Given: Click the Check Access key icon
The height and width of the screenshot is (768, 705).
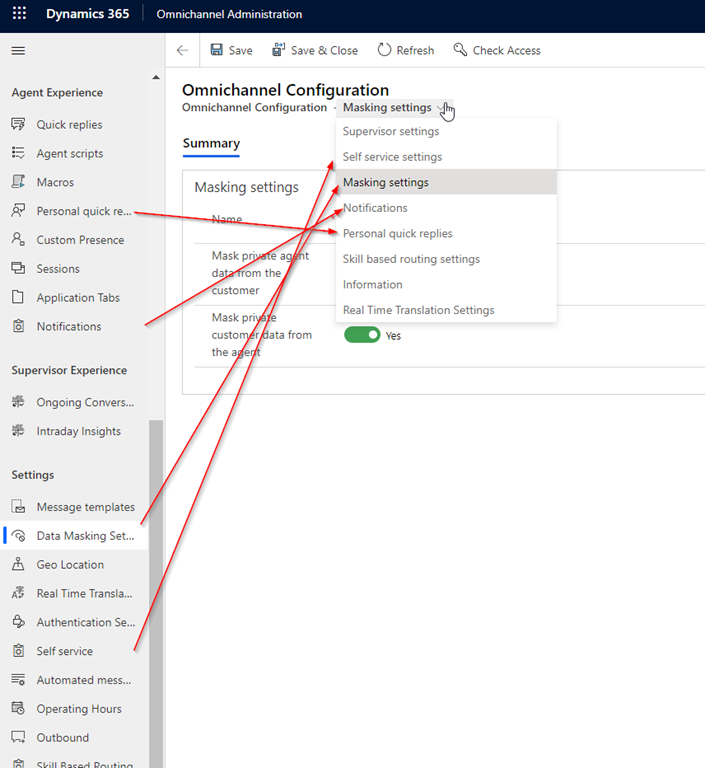Looking at the screenshot, I should coord(460,49).
